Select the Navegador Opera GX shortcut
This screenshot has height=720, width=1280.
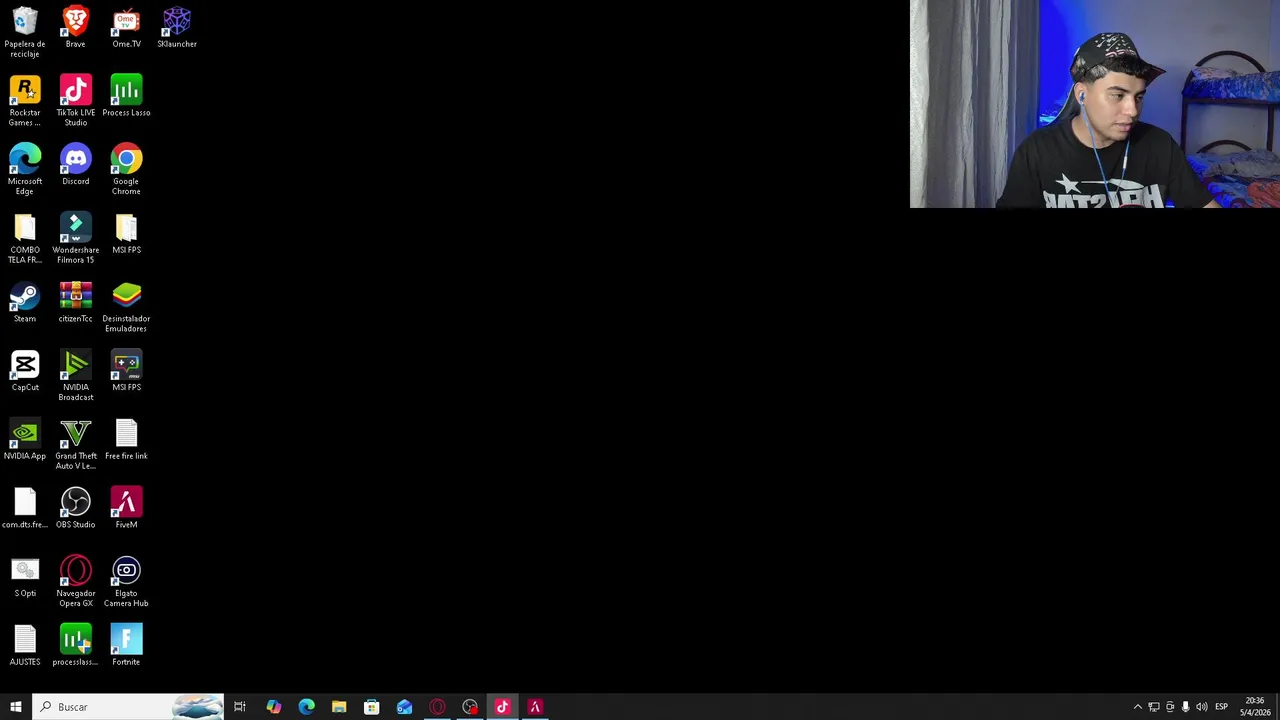(76, 582)
